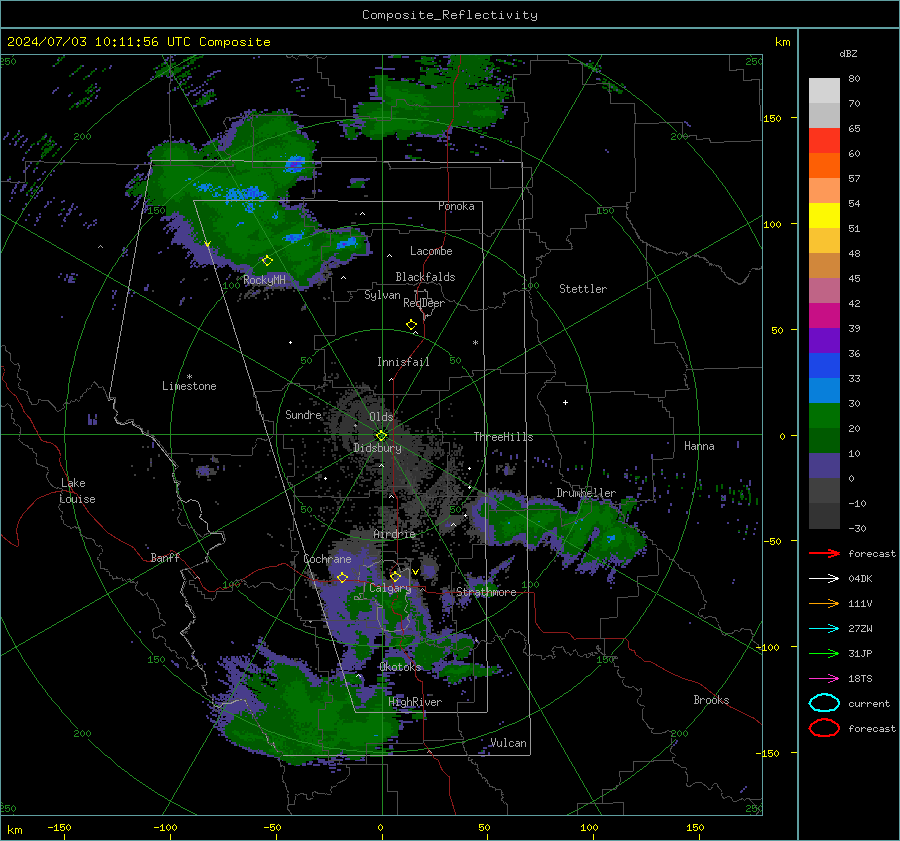
Task: Pick the orange 111V legend arrow
Action: (x=824, y=603)
